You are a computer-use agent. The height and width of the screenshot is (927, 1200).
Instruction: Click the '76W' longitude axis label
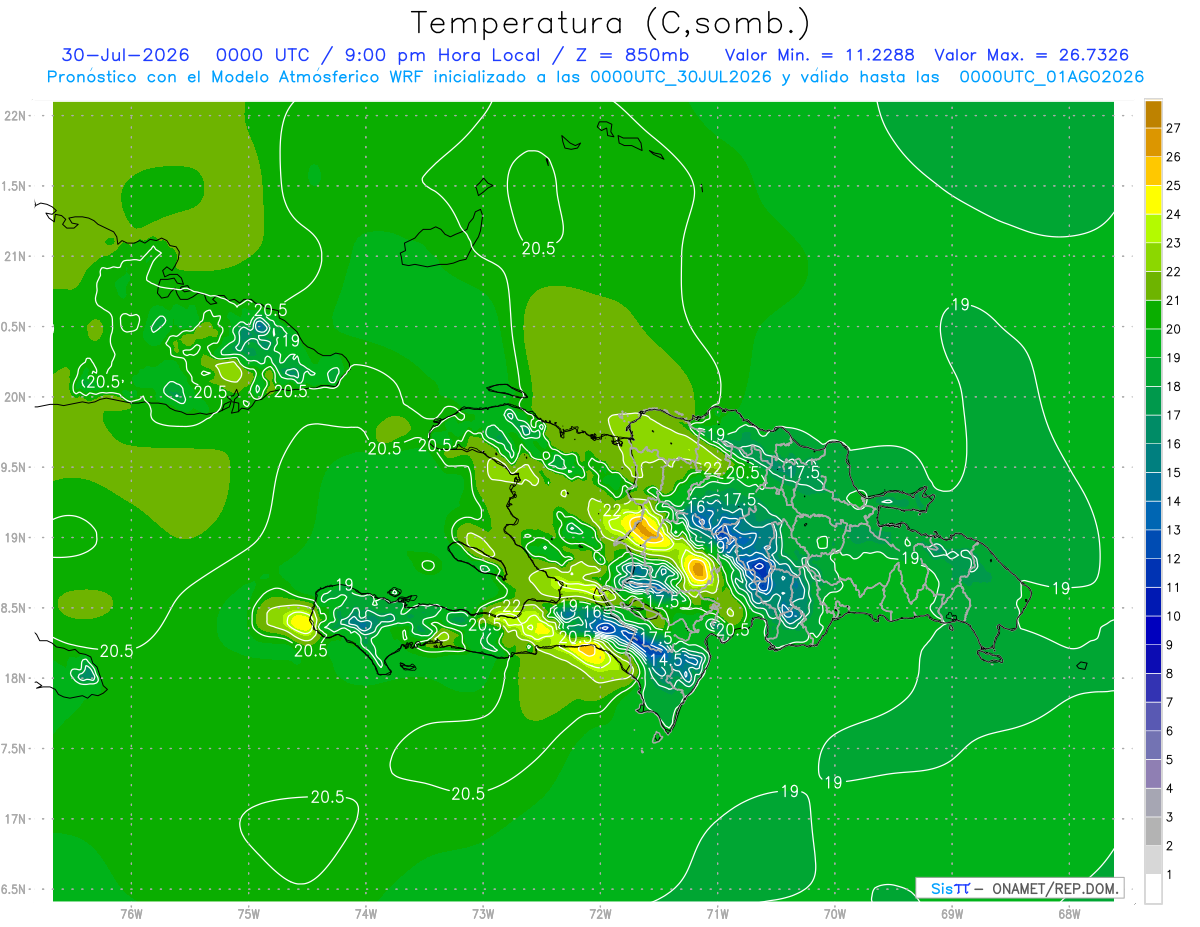(131, 913)
